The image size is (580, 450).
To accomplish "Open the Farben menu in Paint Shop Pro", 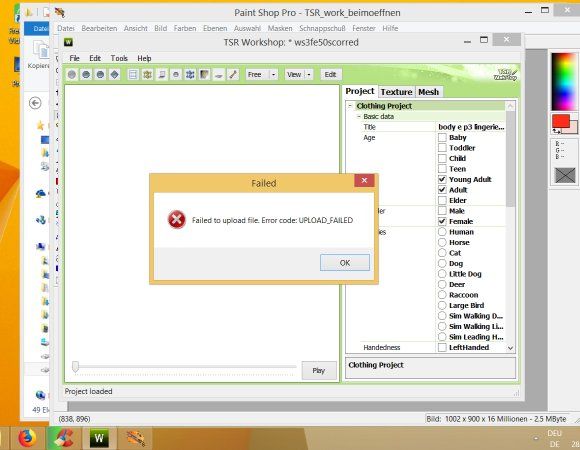I will click(x=185, y=28).
